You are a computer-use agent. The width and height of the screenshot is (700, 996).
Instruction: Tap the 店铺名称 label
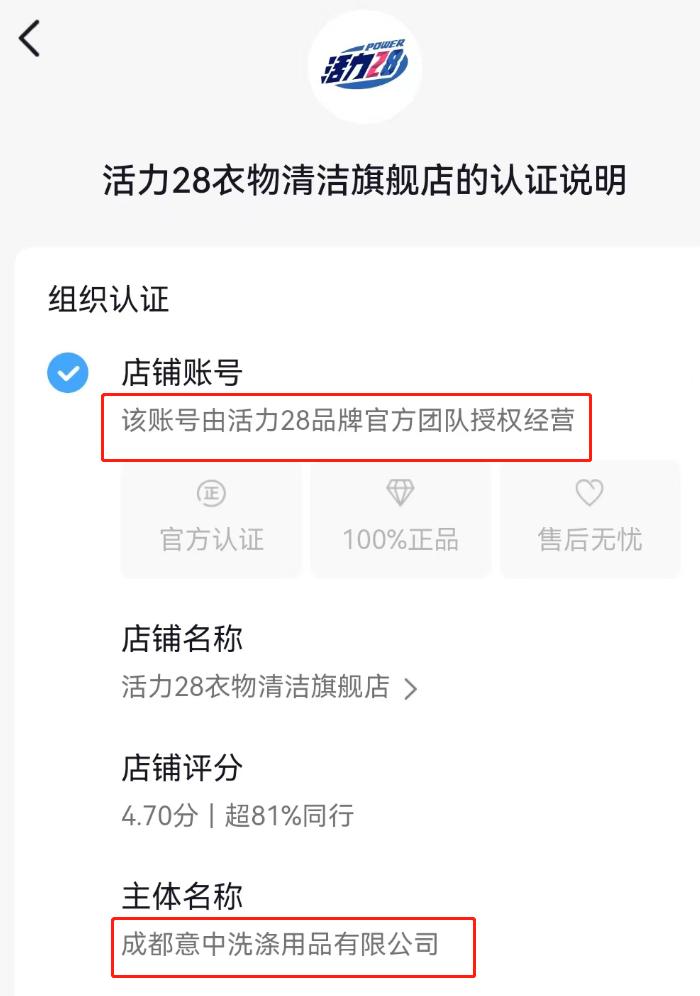point(182,639)
